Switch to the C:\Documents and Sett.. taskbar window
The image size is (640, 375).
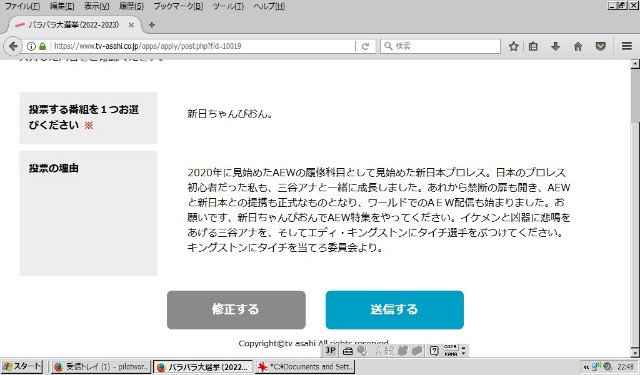[304, 367]
